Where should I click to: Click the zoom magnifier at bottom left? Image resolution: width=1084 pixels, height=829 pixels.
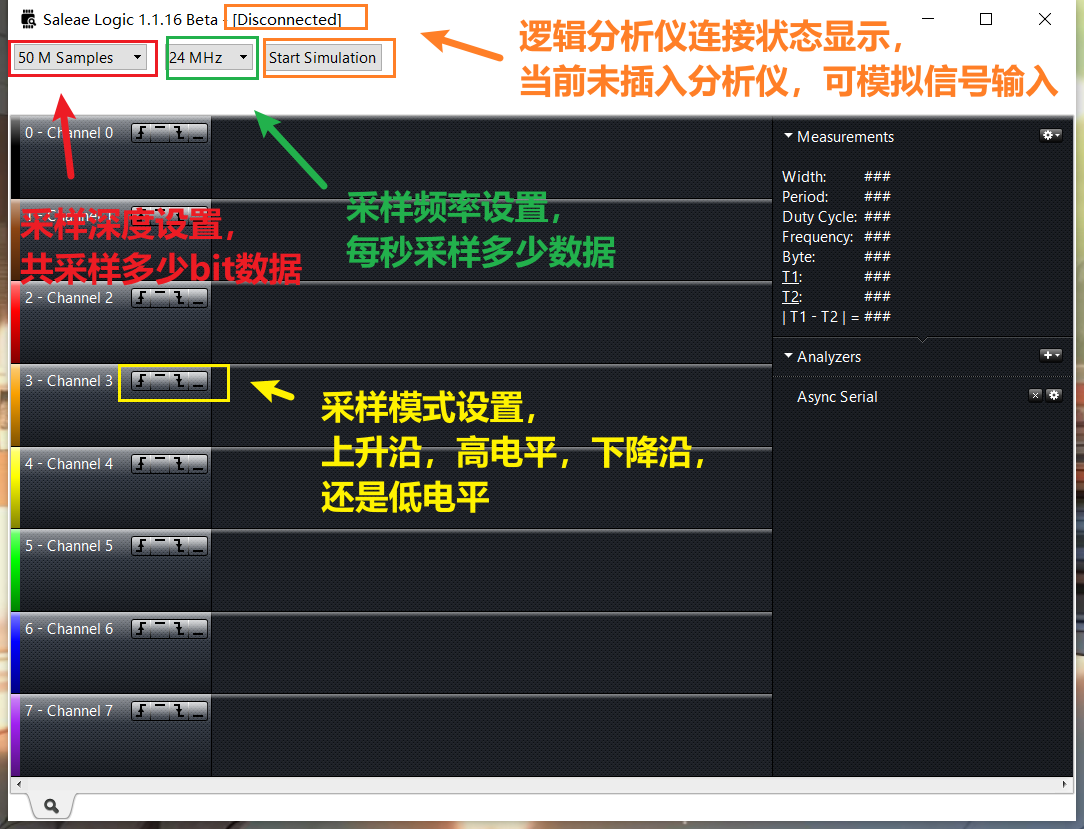[x=50, y=804]
